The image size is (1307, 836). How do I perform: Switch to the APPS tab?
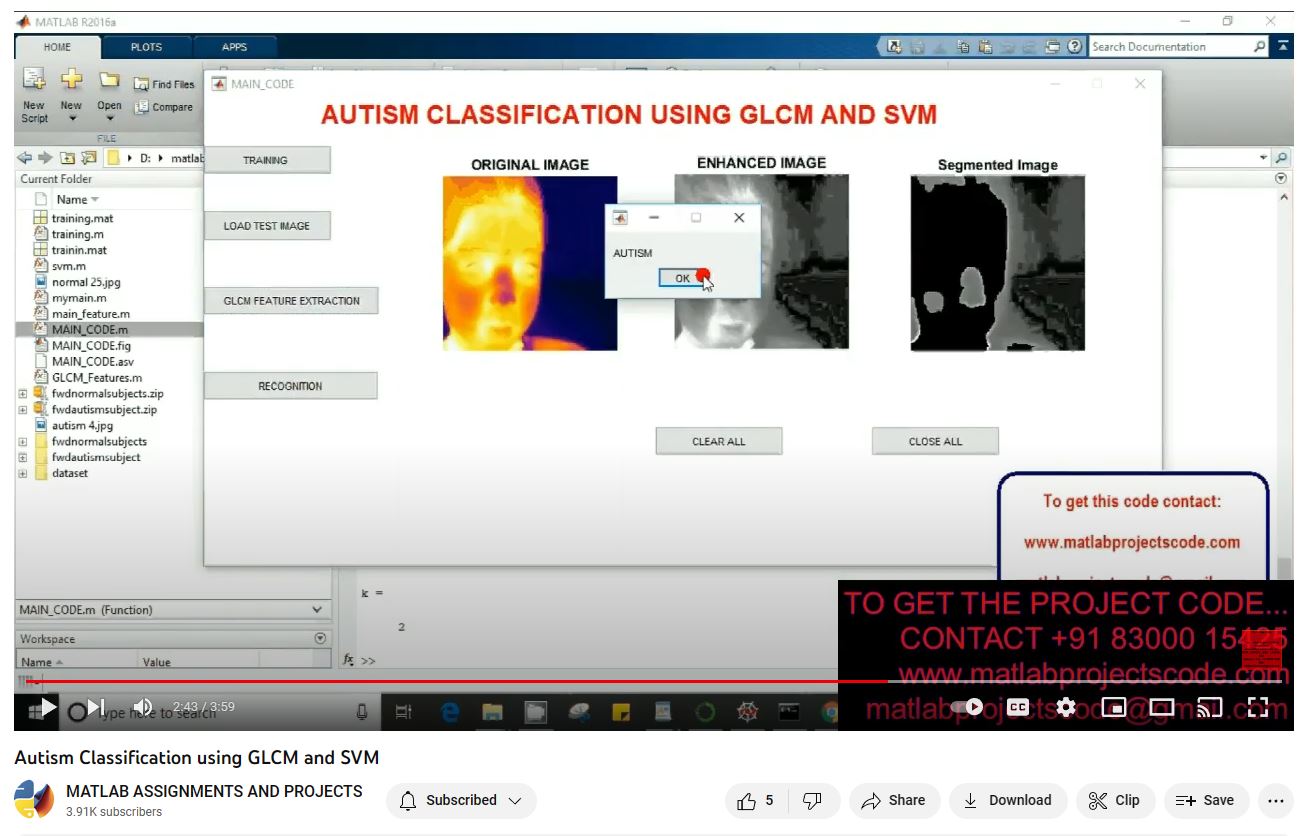(x=234, y=47)
